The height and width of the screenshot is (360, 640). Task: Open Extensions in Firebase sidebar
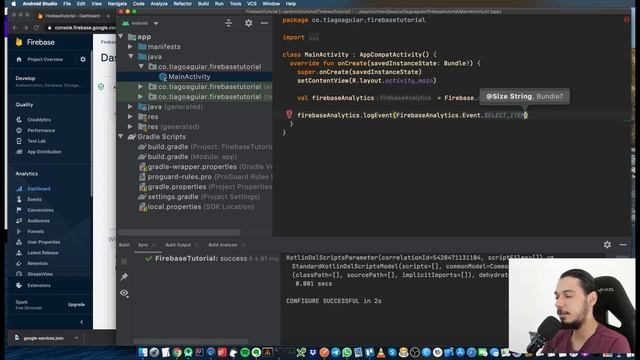tap(39, 285)
